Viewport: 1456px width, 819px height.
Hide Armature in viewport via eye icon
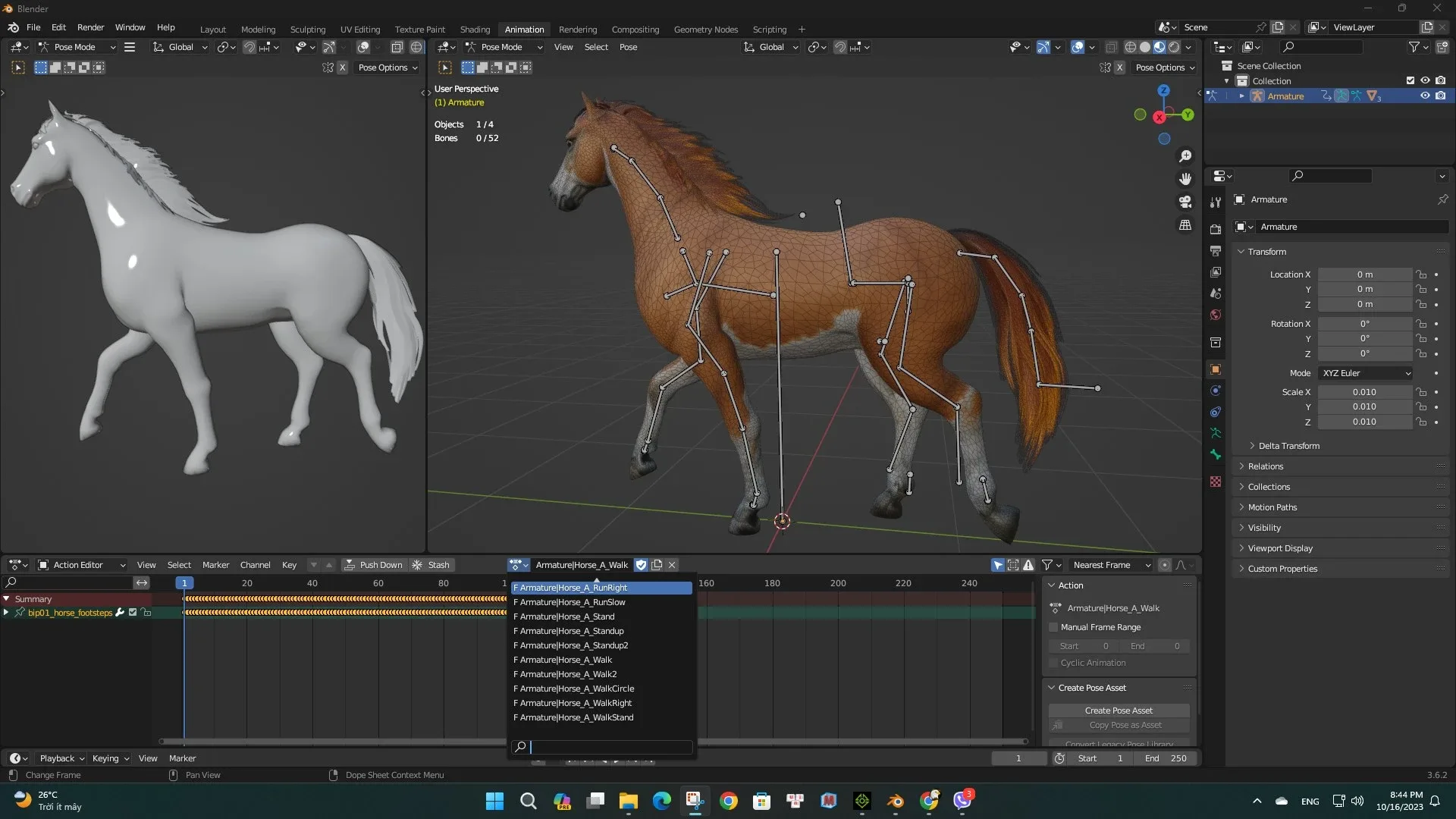[1425, 96]
